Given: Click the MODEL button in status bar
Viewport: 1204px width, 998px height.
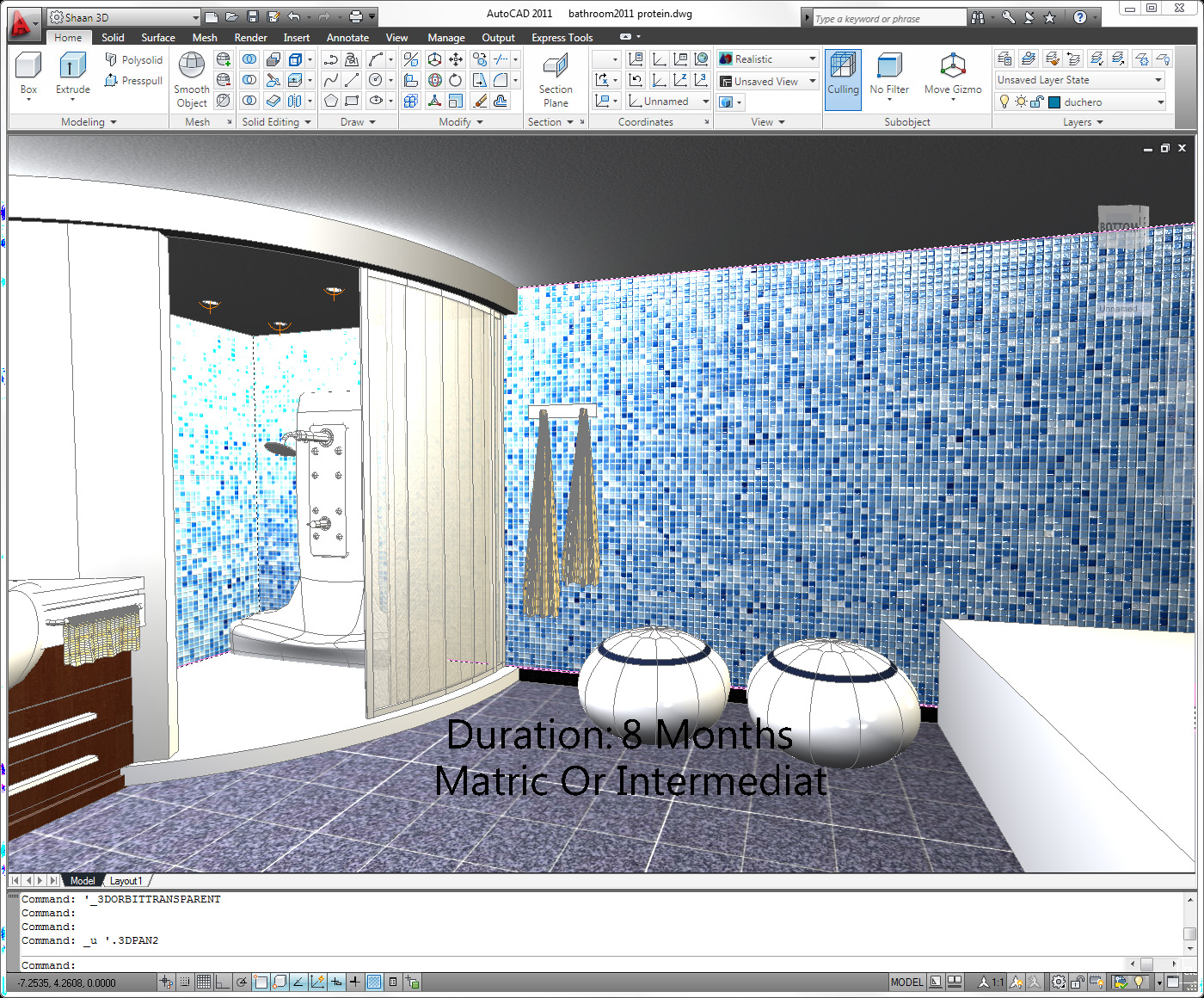Looking at the screenshot, I should point(906,982).
